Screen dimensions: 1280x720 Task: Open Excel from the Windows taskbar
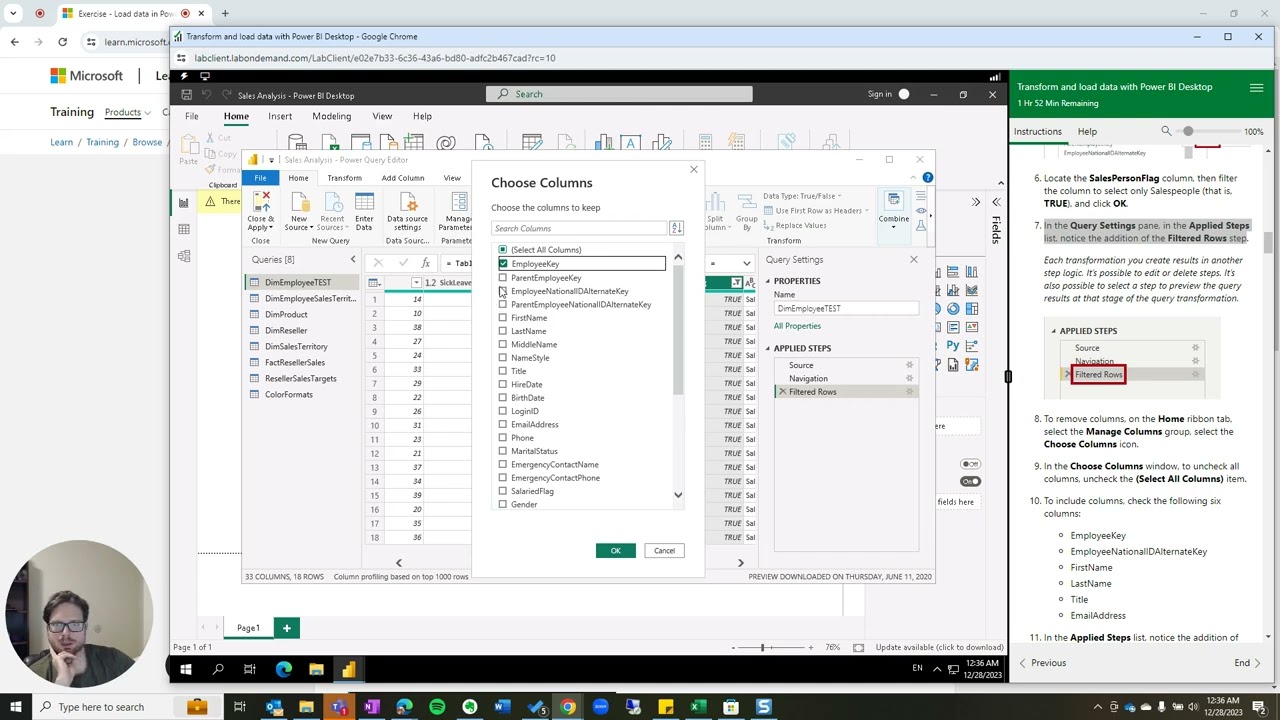[698, 707]
